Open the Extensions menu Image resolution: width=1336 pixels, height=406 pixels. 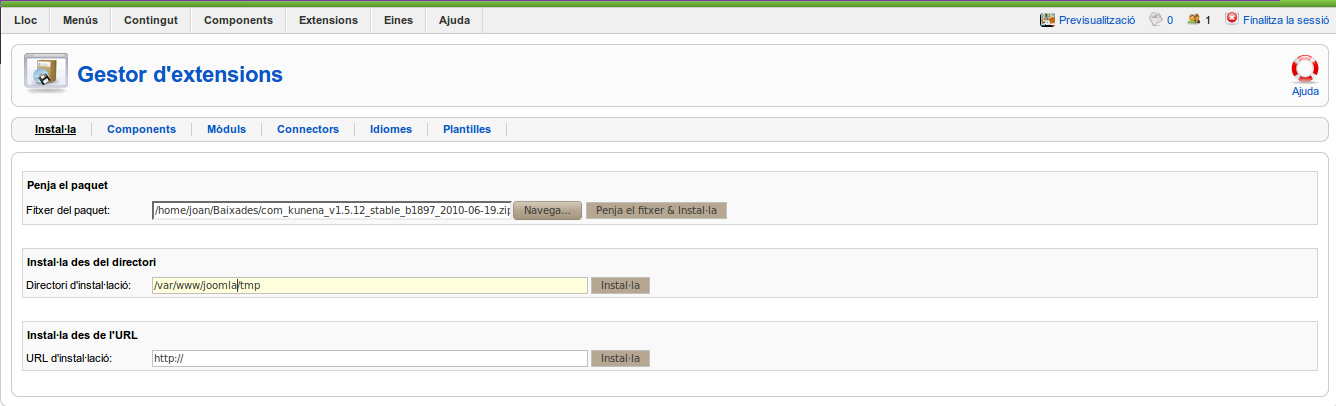[x=328, y=20]
